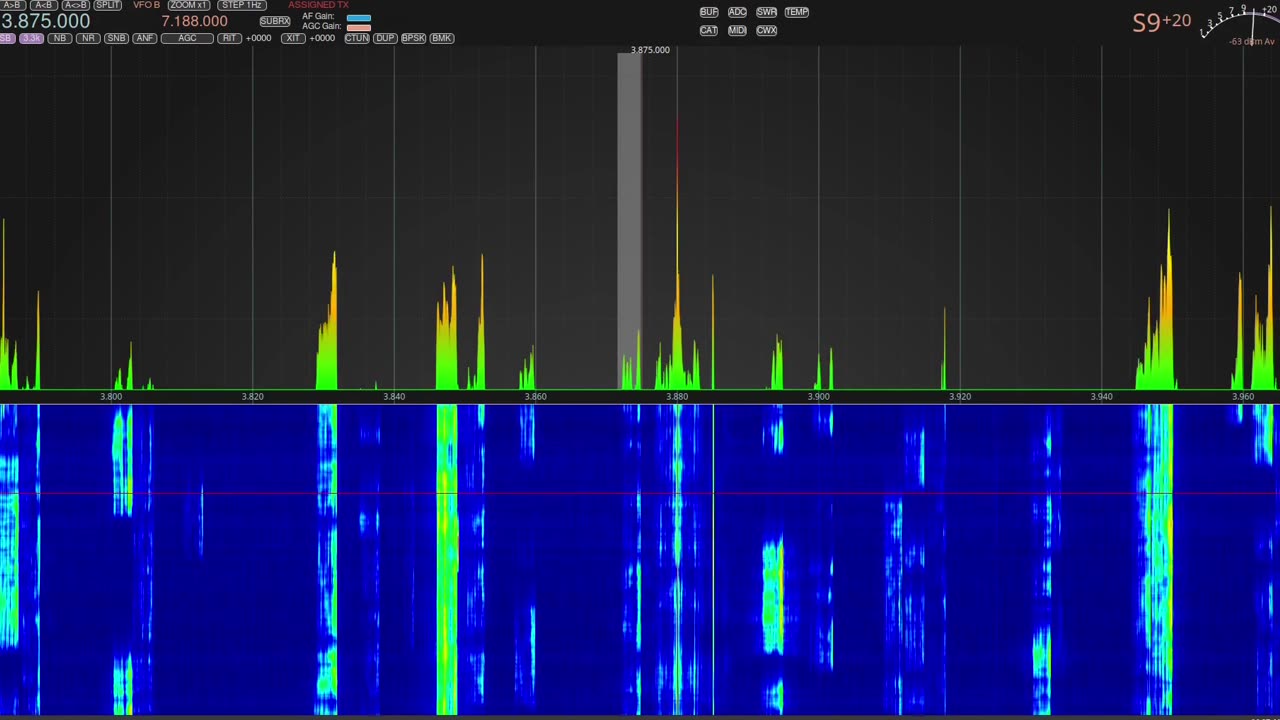This screenshot has width=1280, height=720.
Task: Click the ASSIGNED TX indicator
Action: coord(318,5)
